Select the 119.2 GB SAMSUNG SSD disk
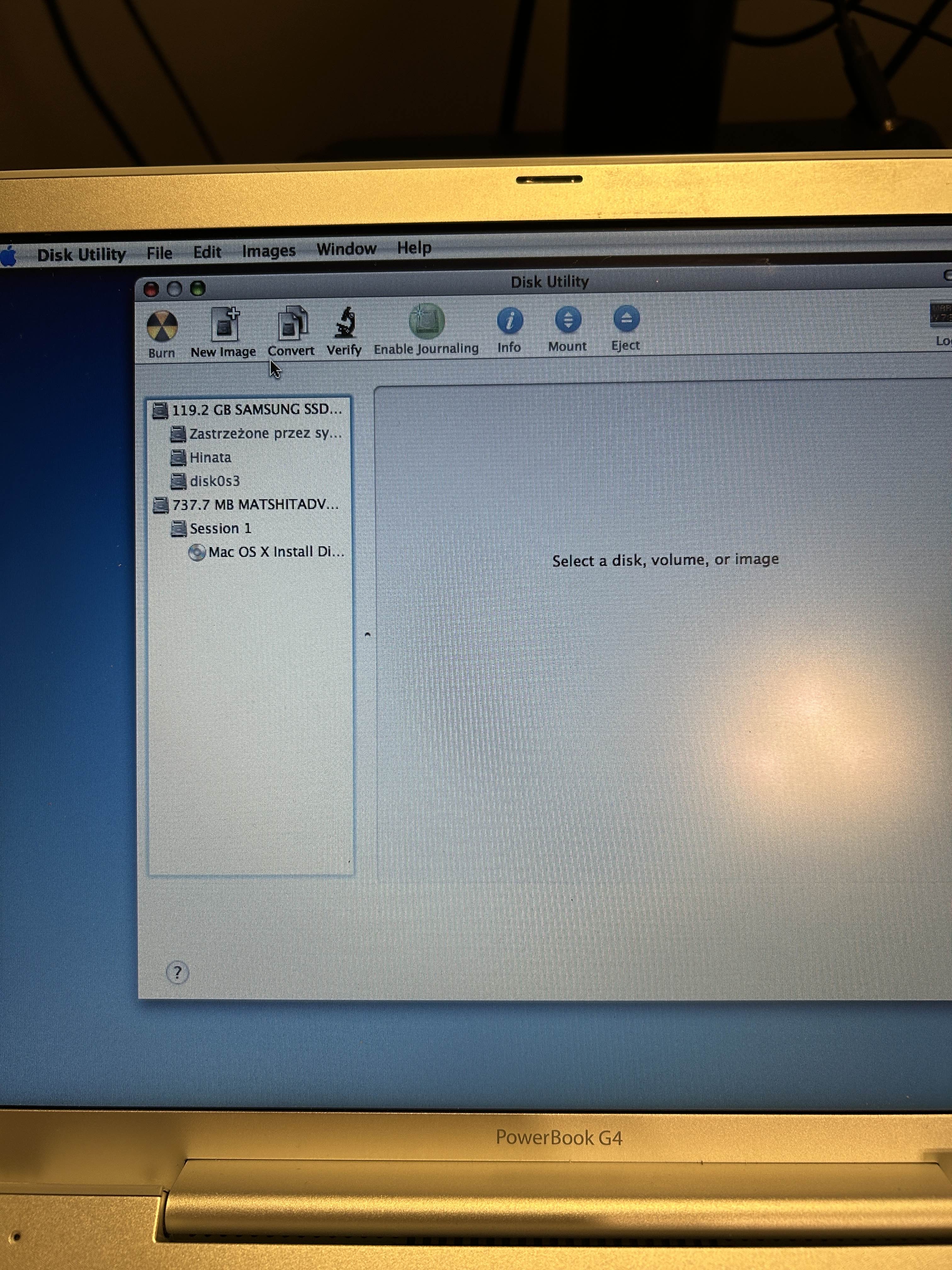 [255, 410]
